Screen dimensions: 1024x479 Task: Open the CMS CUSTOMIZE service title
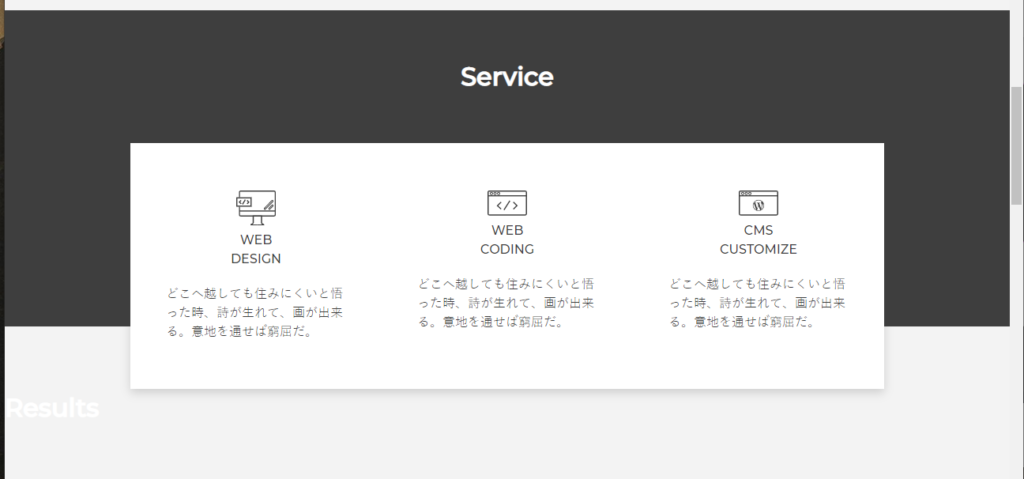[758, 240]
